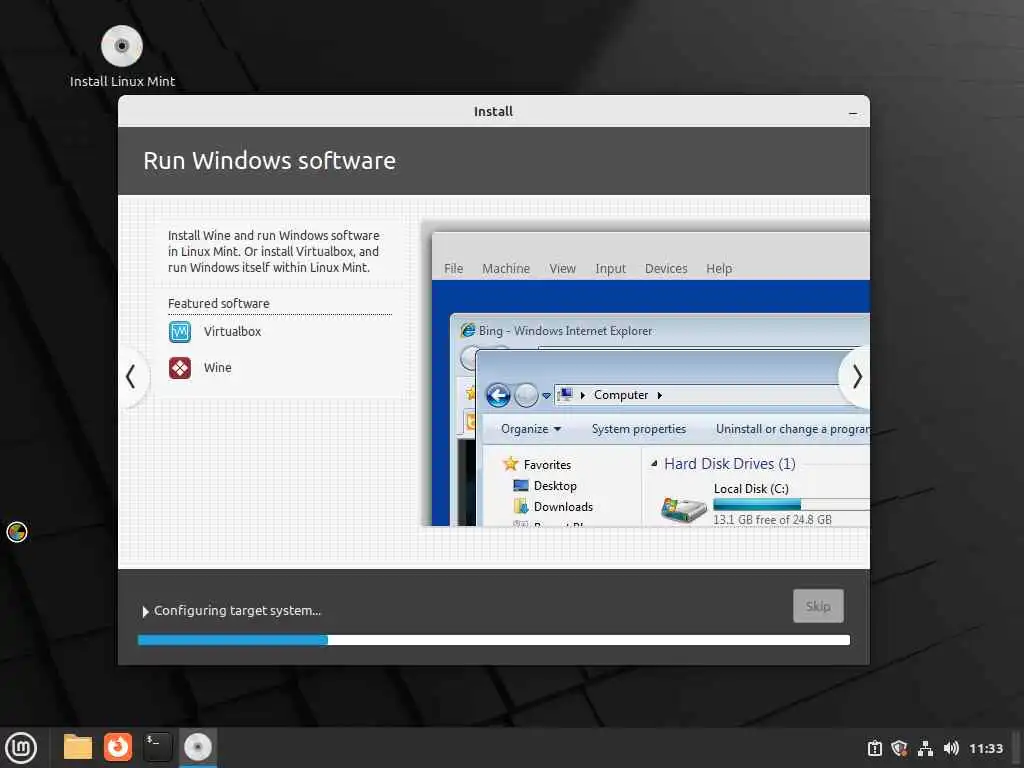Click the circular cursor icon on the desktop
The image size is (1024, 768).
16,532
